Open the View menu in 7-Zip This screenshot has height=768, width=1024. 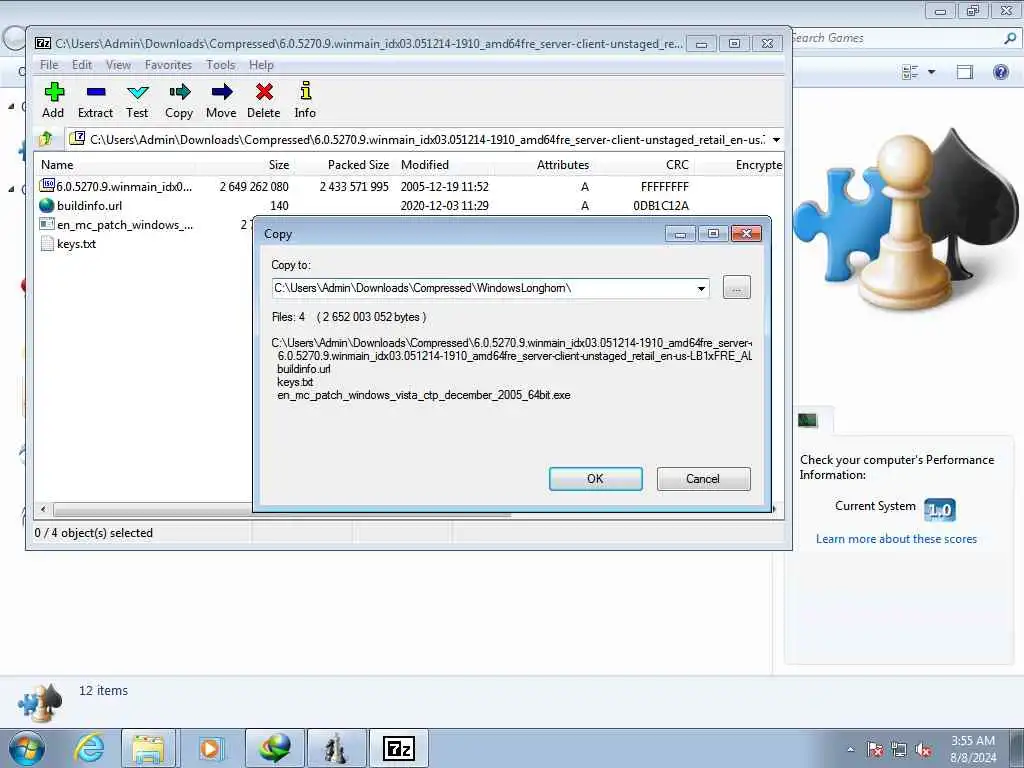(x=118, y=65)
